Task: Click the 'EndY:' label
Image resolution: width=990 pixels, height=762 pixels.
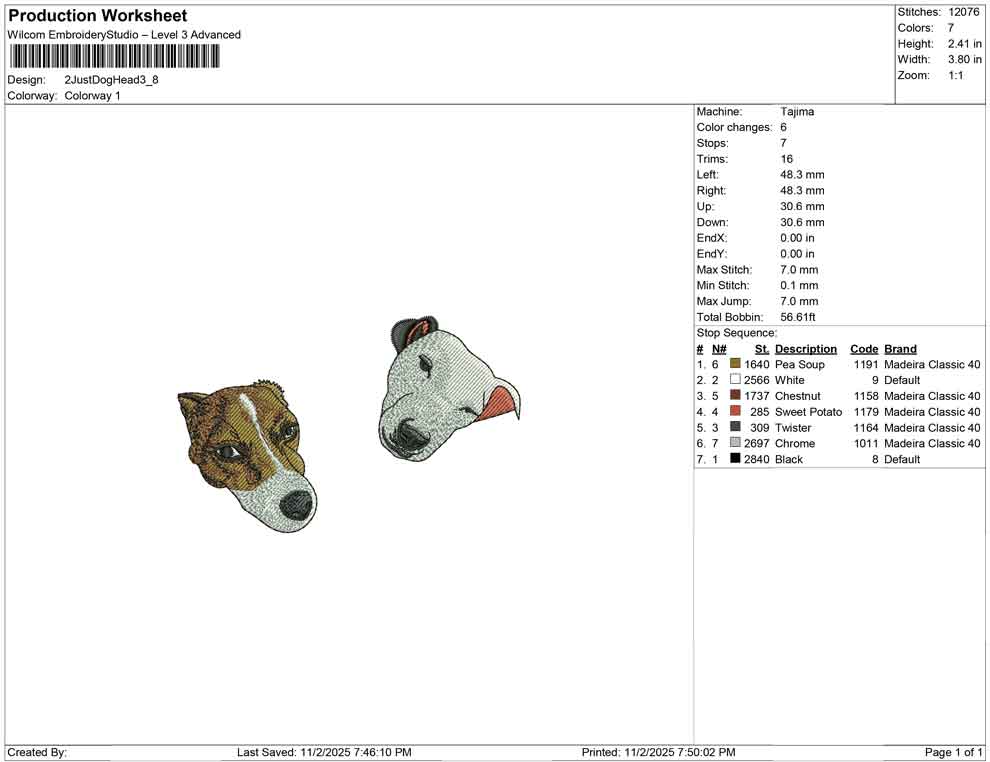Action: (x=712, y=254)
